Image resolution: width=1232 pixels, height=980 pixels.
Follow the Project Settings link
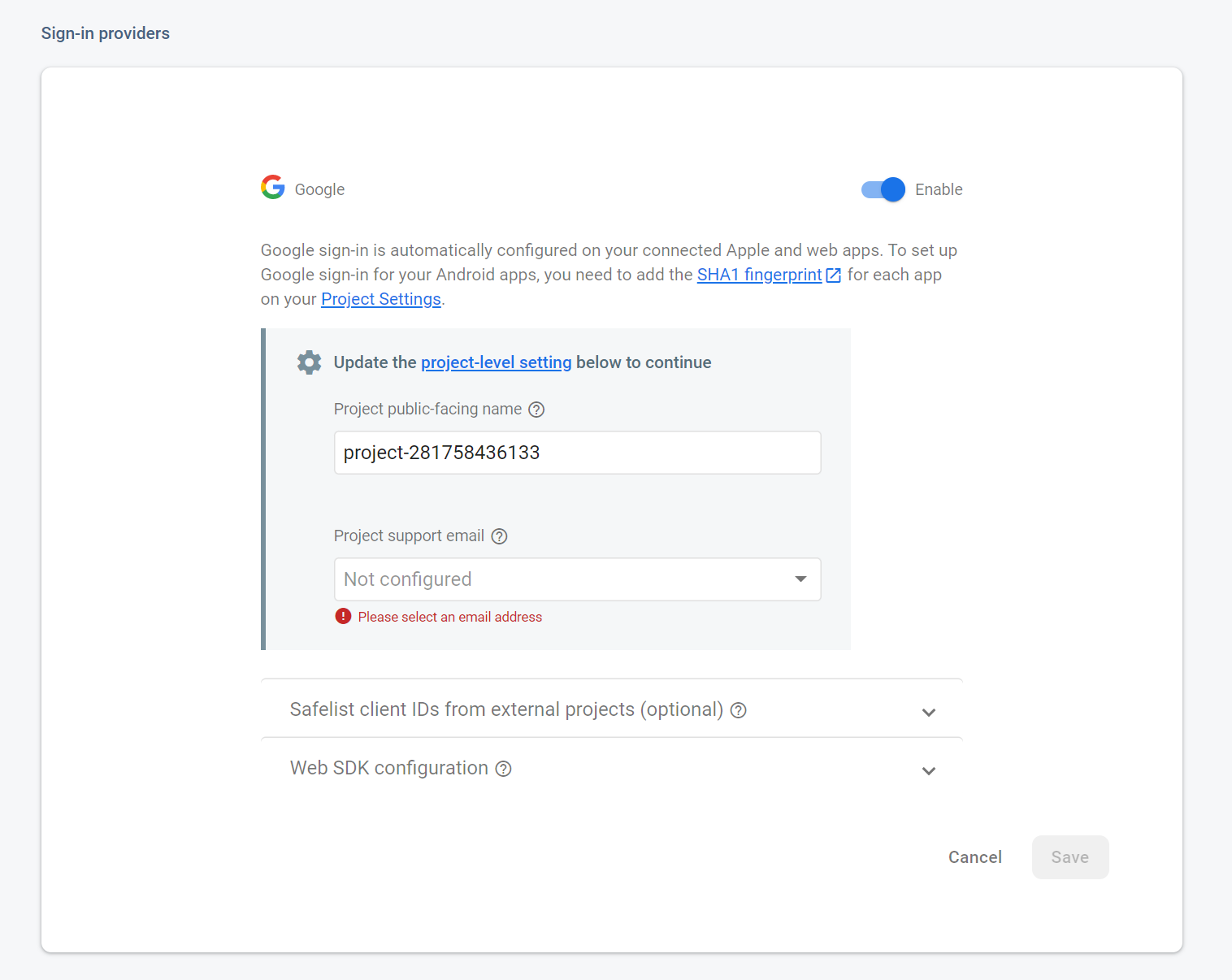[380, 299]
